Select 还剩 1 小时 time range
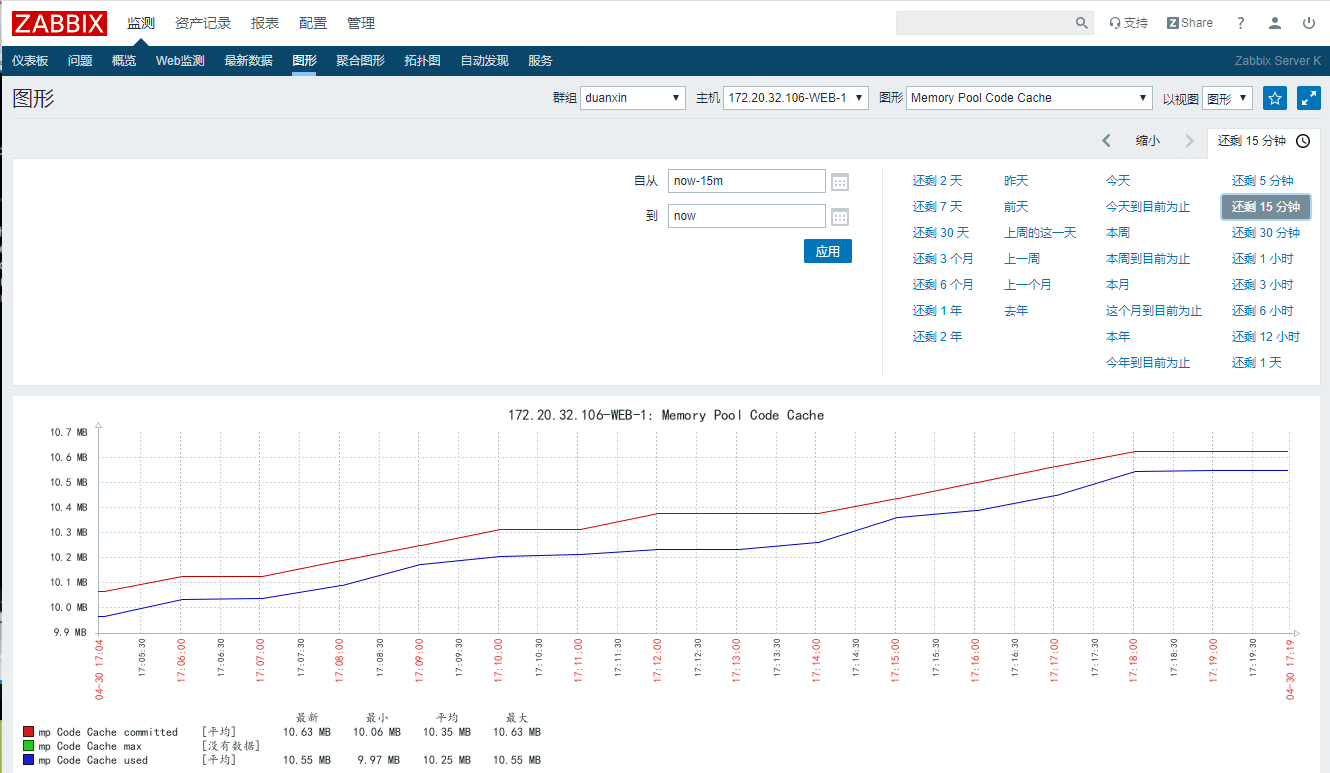Viewport: 1330px width, 773px height. (x=1262, y=259)
